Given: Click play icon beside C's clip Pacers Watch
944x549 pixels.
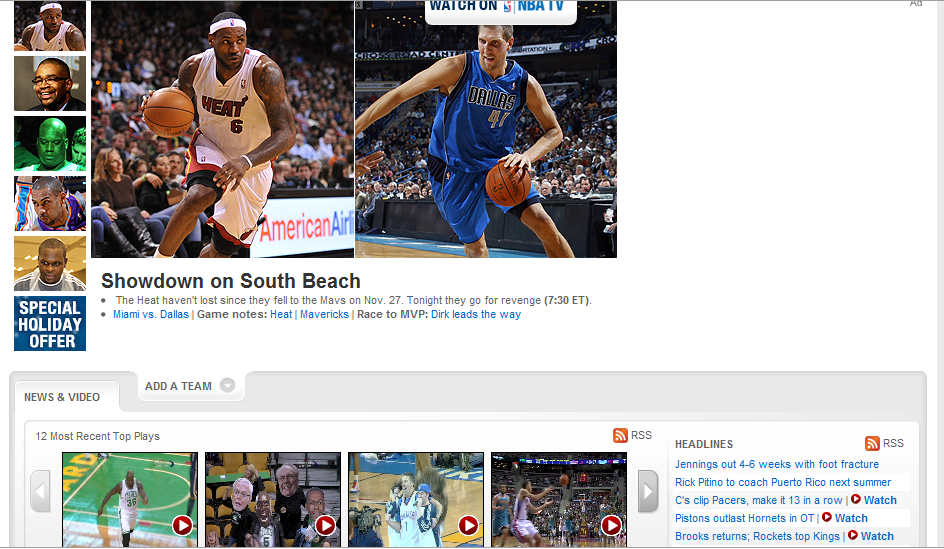Looking at the screenshot, I should [856, 499].
